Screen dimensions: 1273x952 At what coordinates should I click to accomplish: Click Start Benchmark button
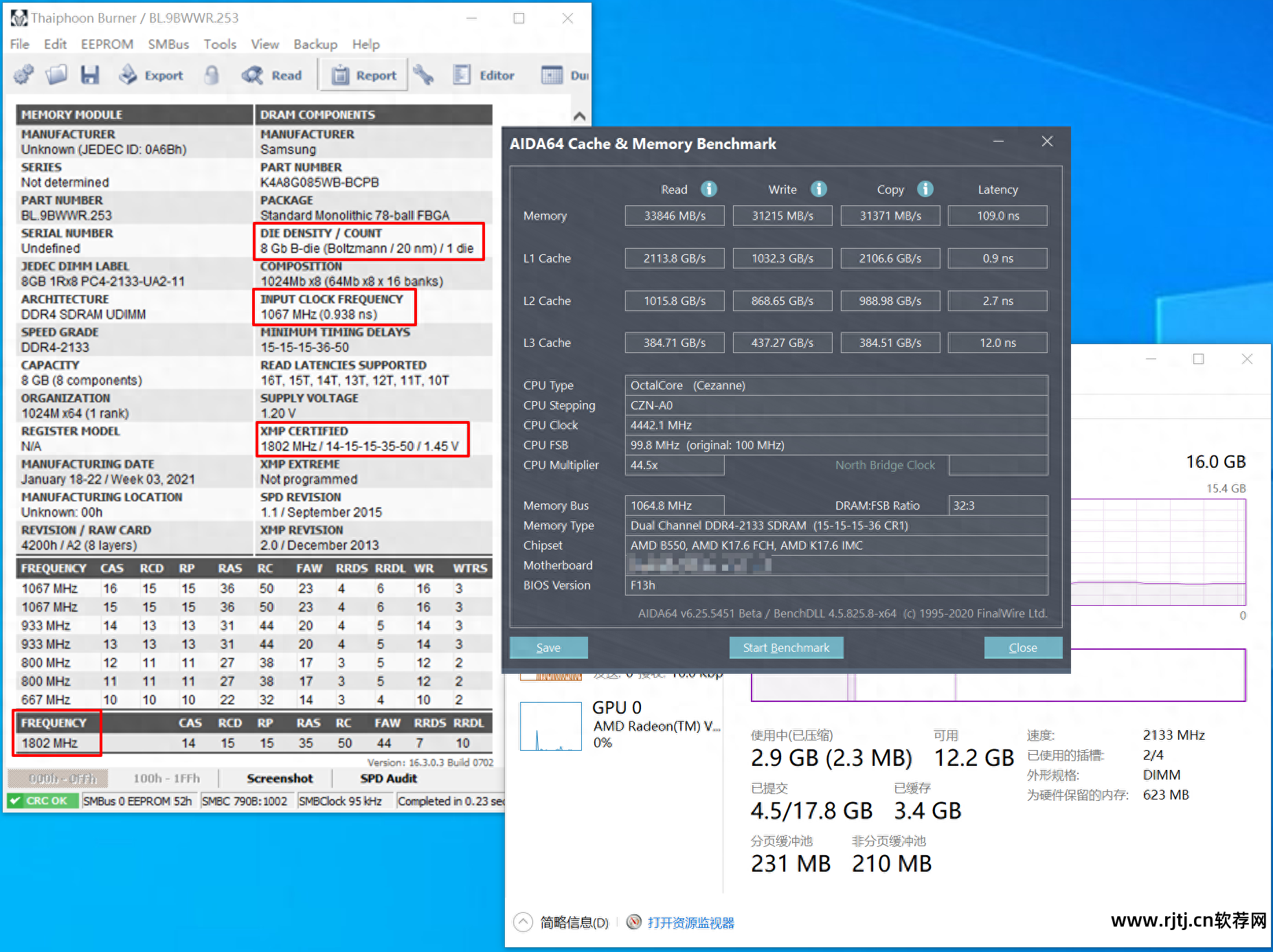click(x=786, y=648)
